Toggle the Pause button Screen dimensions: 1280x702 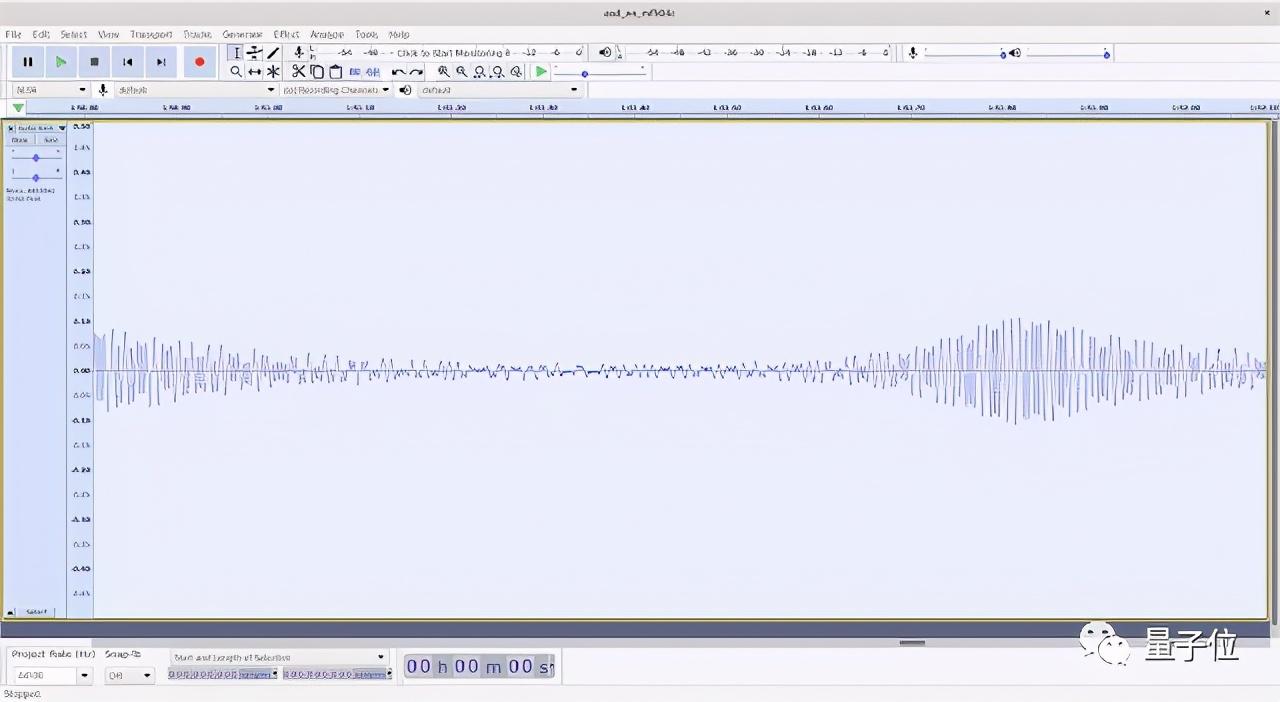pos(28,62)
